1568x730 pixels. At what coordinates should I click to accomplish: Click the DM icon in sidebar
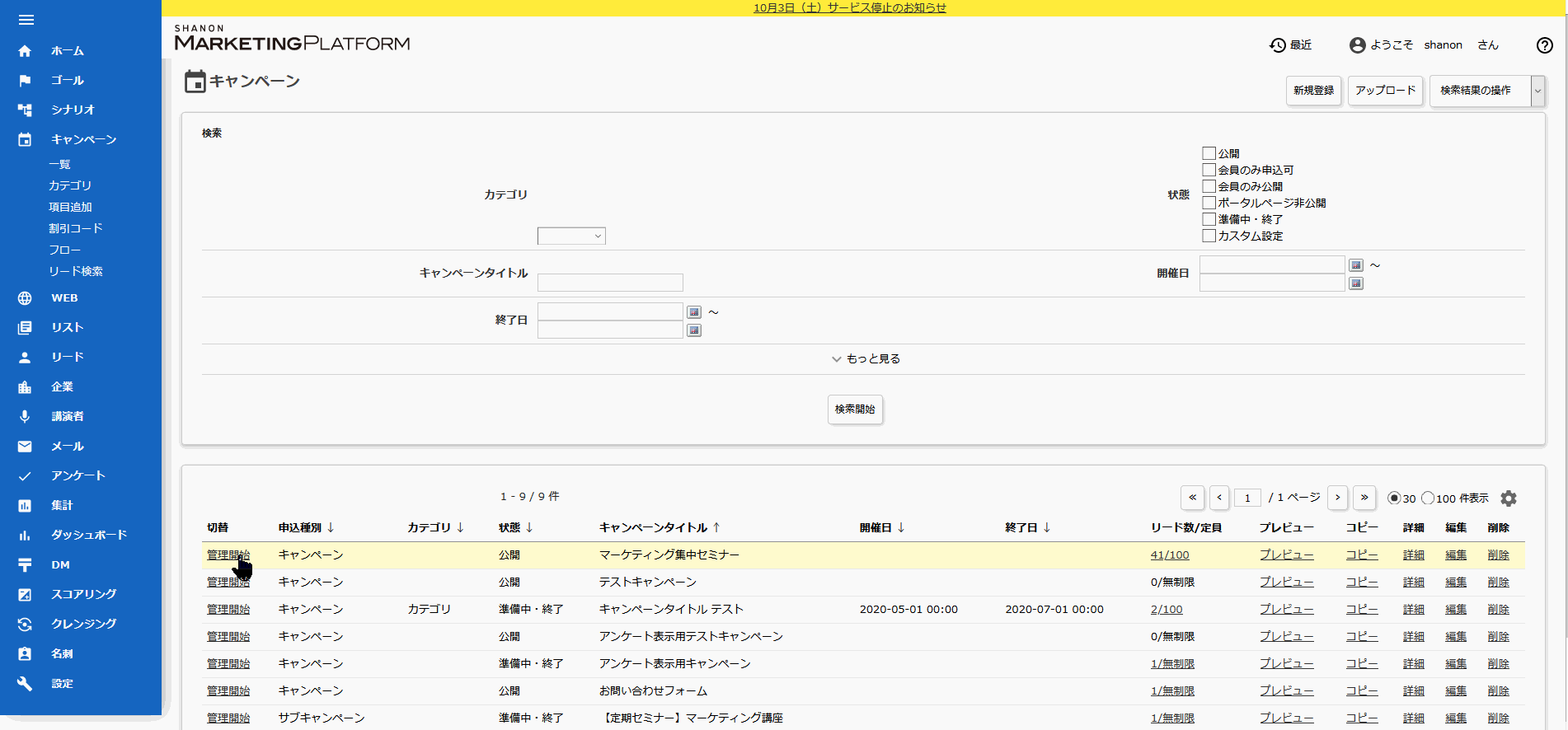pos(25,565)
